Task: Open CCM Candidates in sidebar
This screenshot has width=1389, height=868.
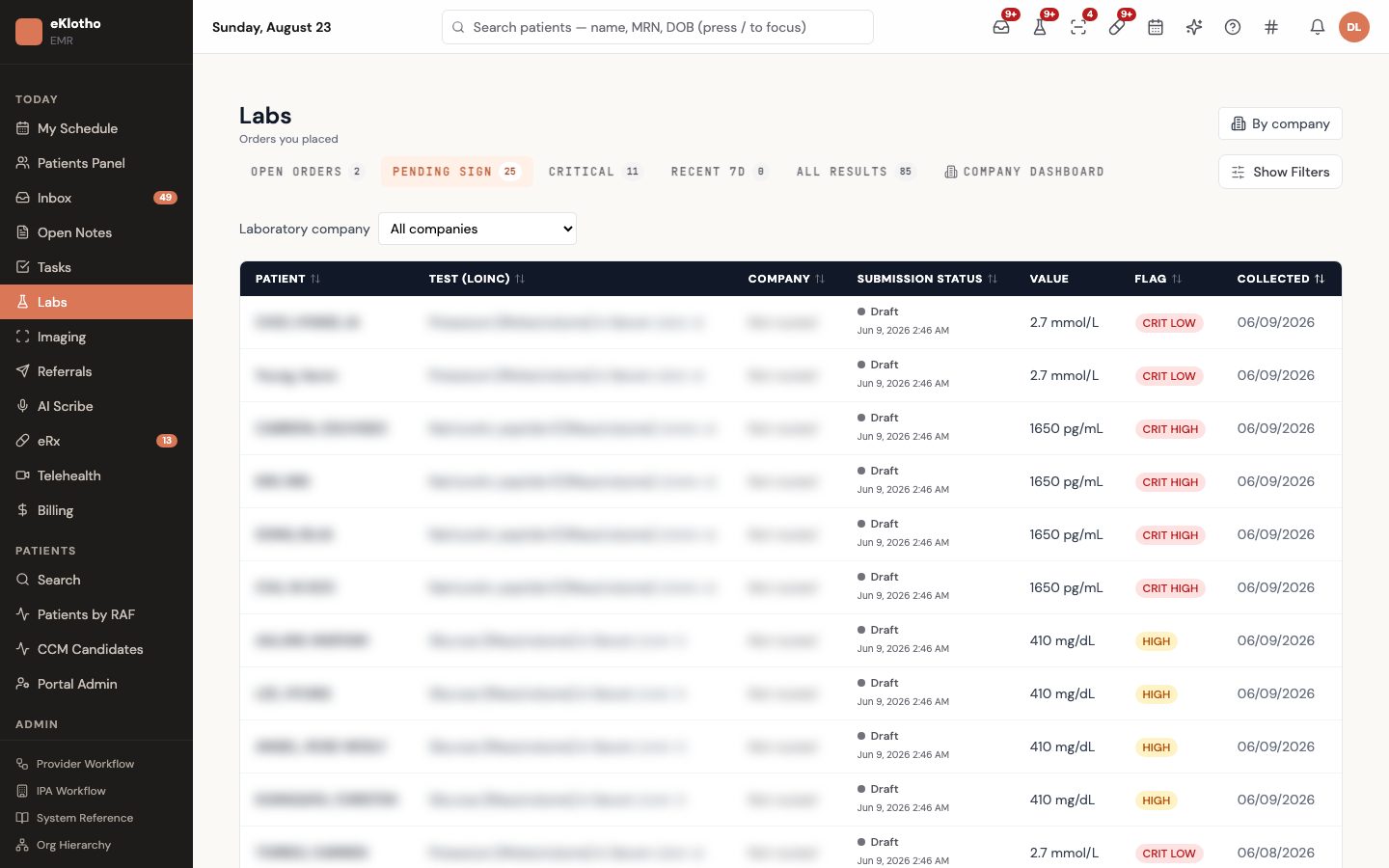Action: tap(96, 649)
